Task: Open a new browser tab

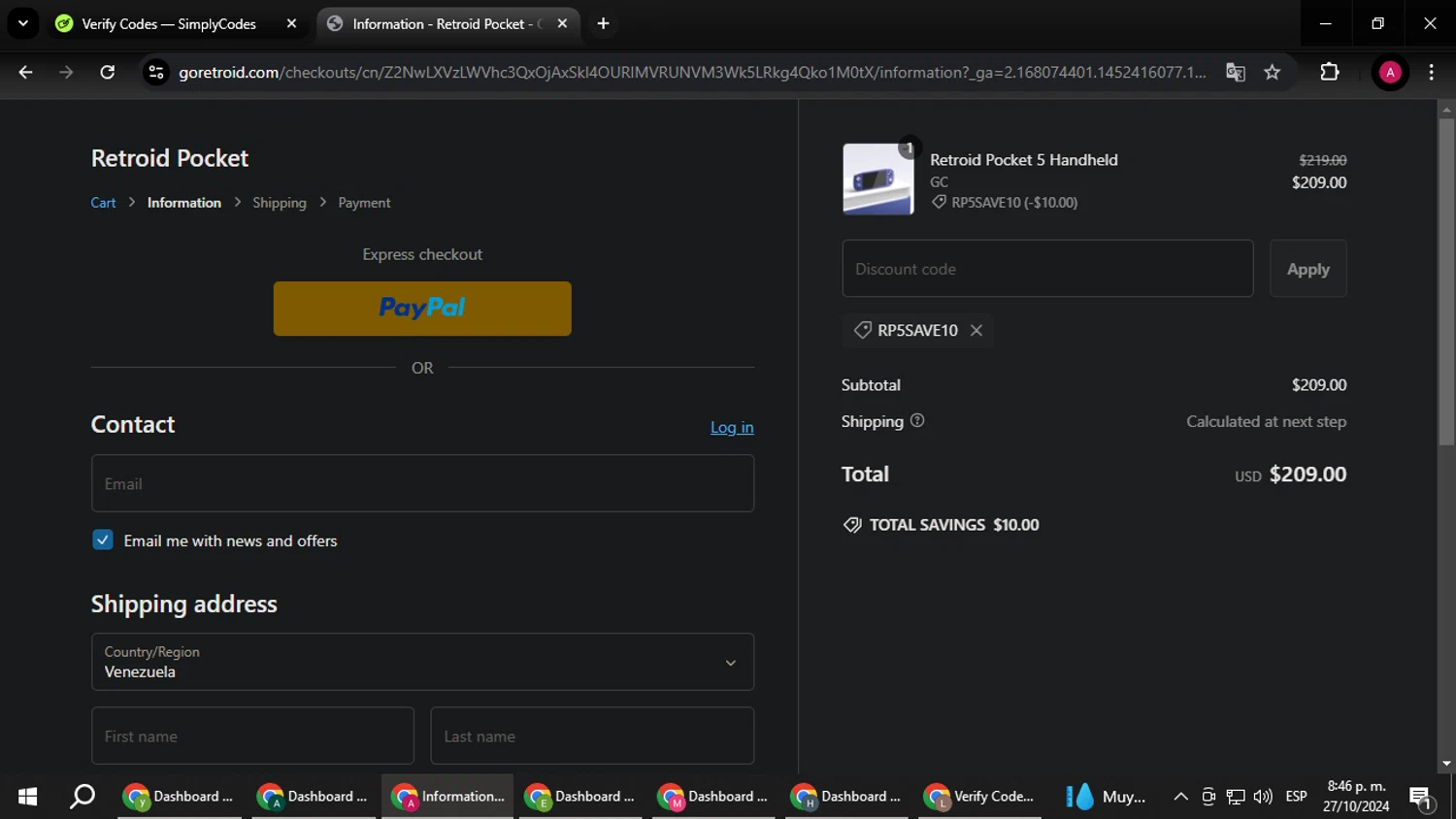Action: pos(603,23)
